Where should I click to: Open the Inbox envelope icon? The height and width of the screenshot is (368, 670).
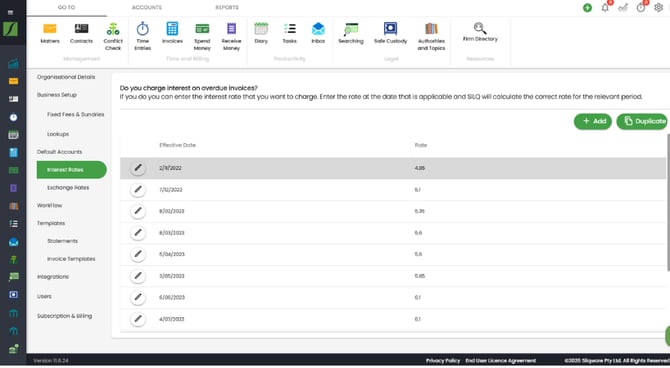(318, 33)
